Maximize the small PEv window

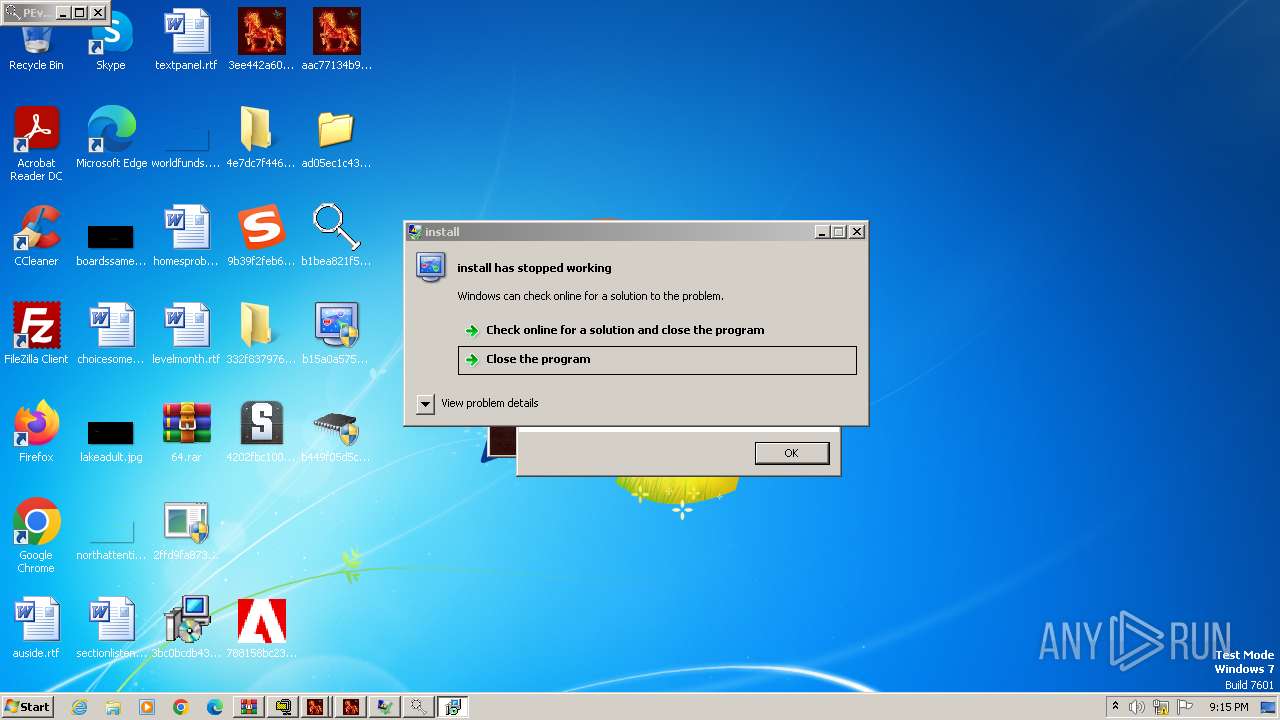(80, 13)
